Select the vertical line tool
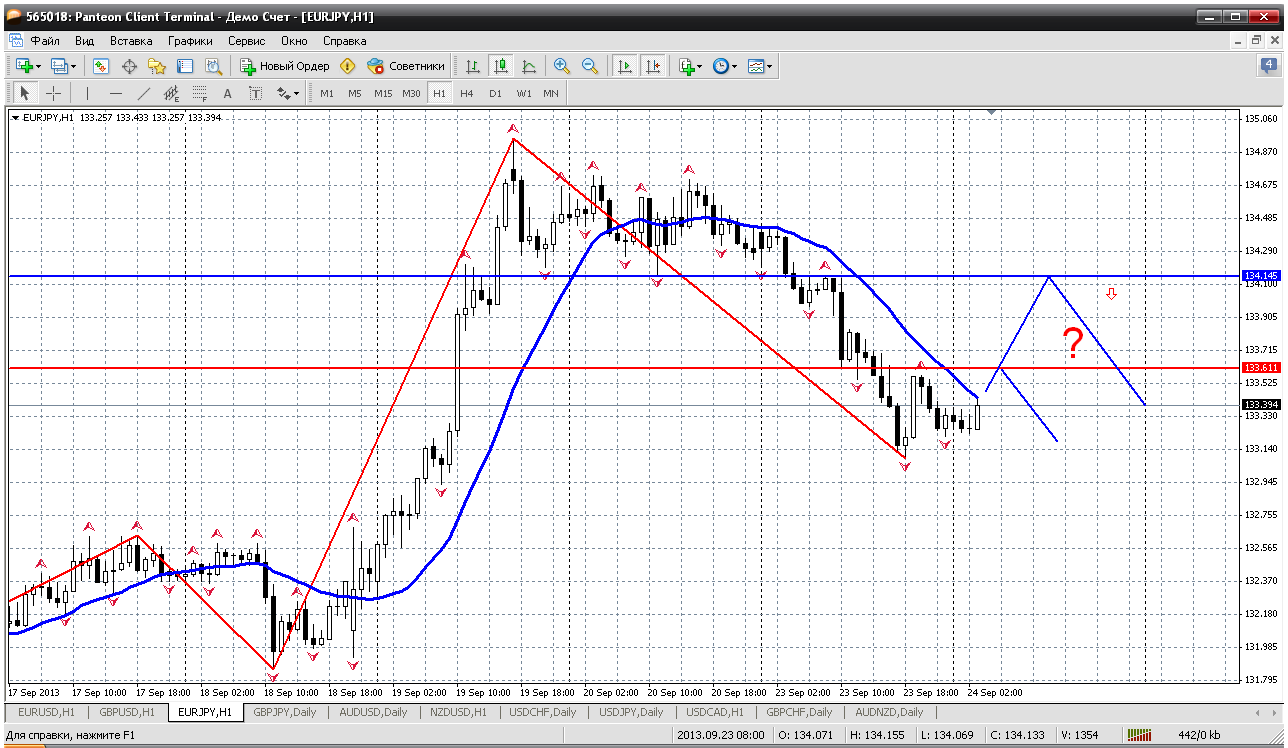 87,93
